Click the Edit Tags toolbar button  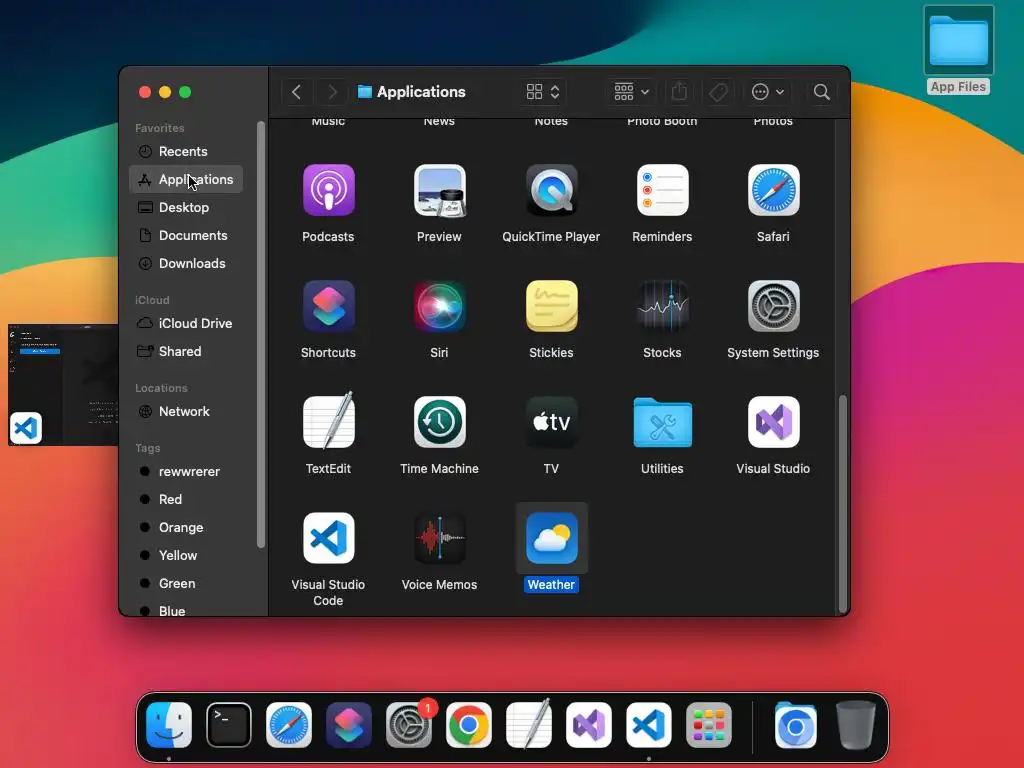[718, 92]
